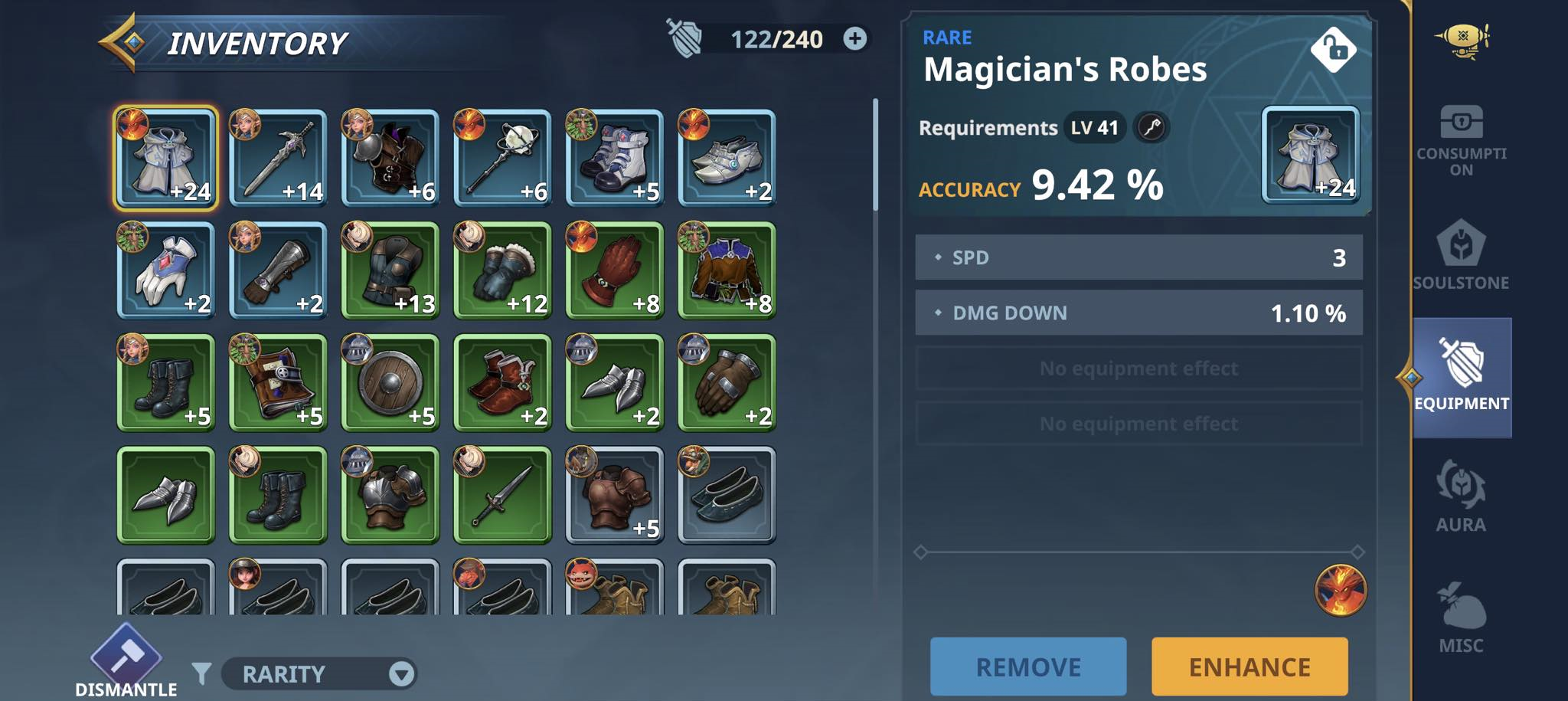
Task: Select the +13 green armor item
Action: (x=390, y=270)
